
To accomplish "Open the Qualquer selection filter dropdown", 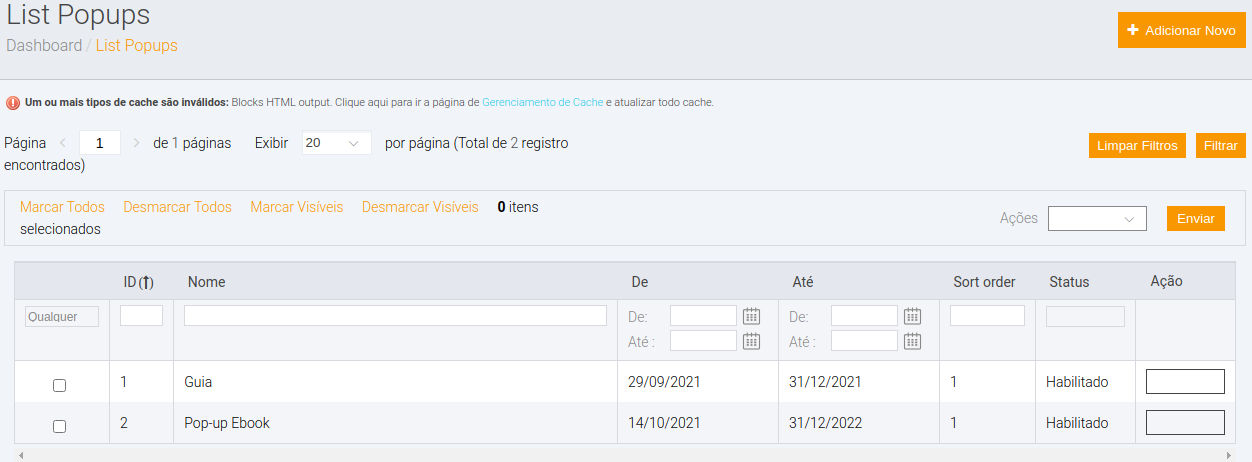I will tap(62, 316).
